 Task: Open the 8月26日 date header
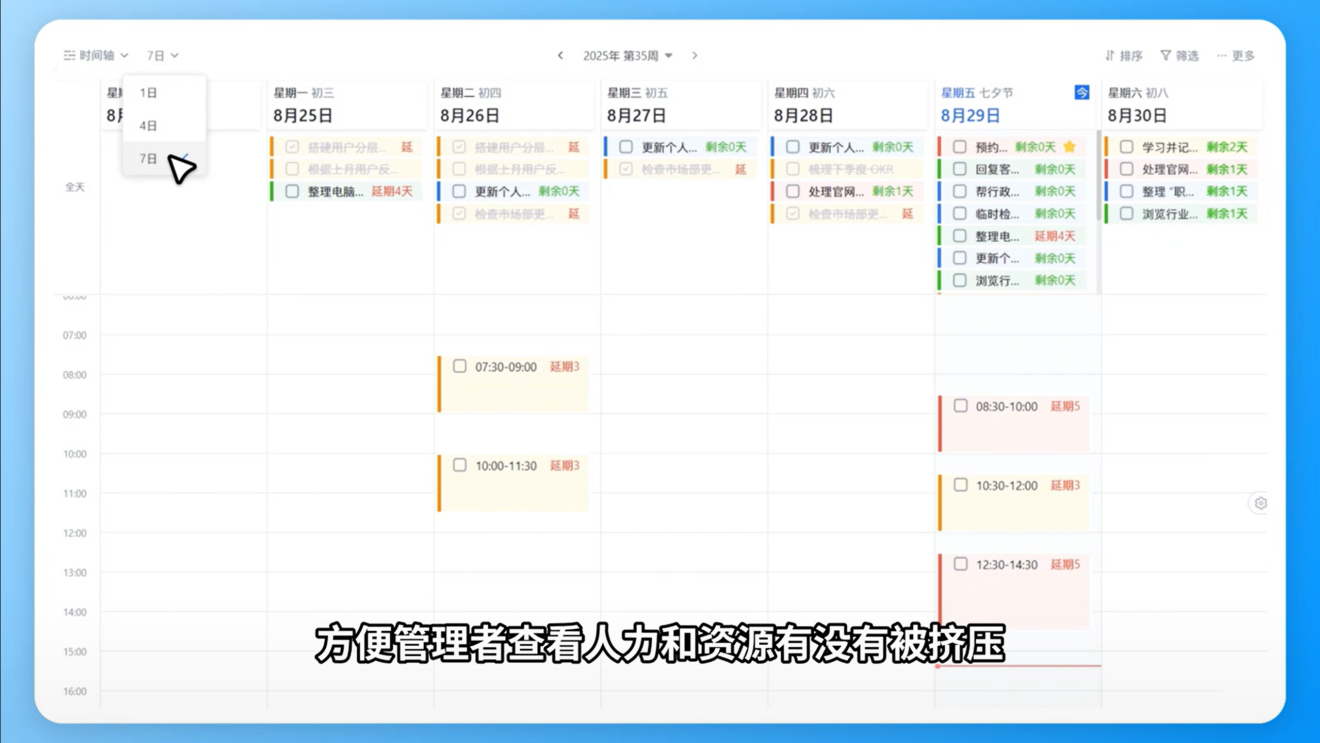coord(470,116)
